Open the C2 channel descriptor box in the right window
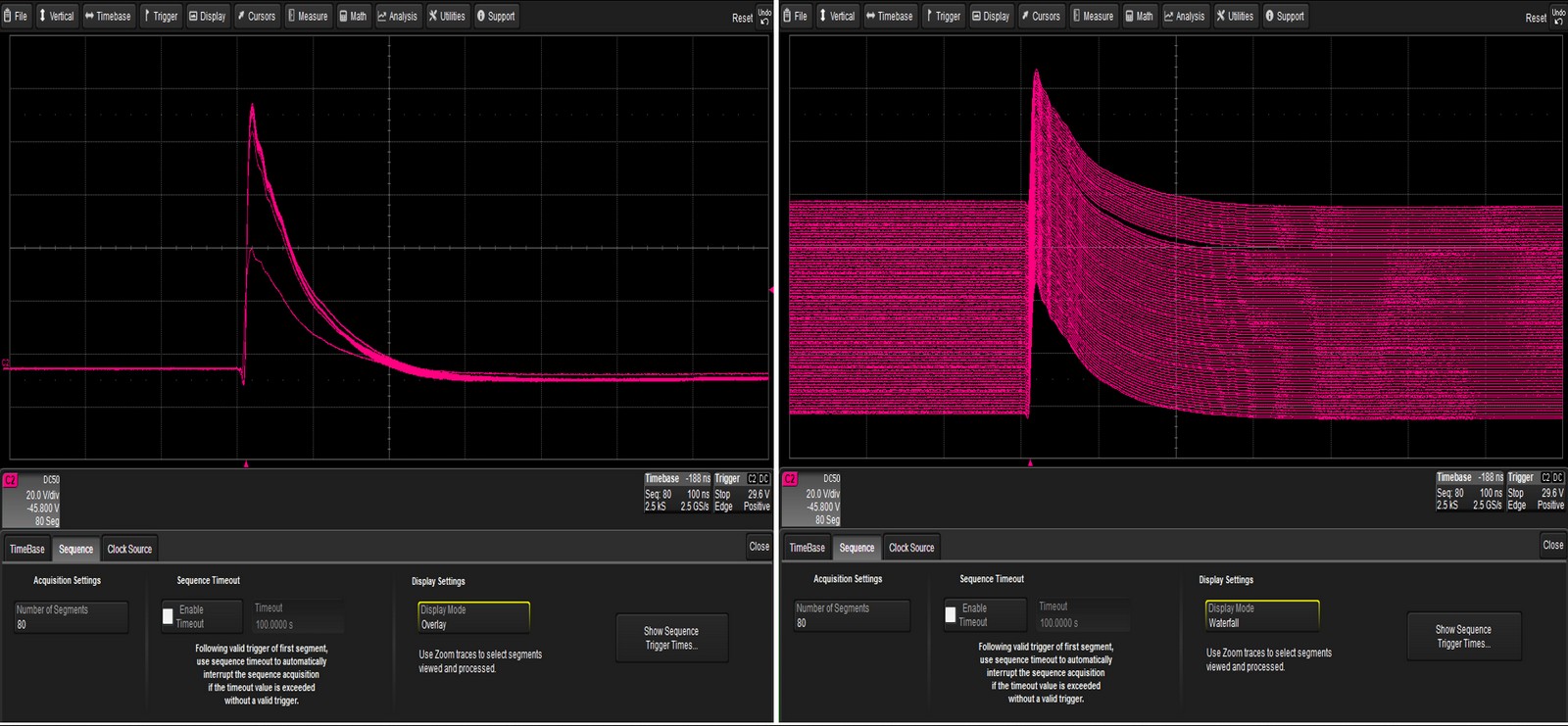This screenshot has height=726, width=1568. point(812,500)
